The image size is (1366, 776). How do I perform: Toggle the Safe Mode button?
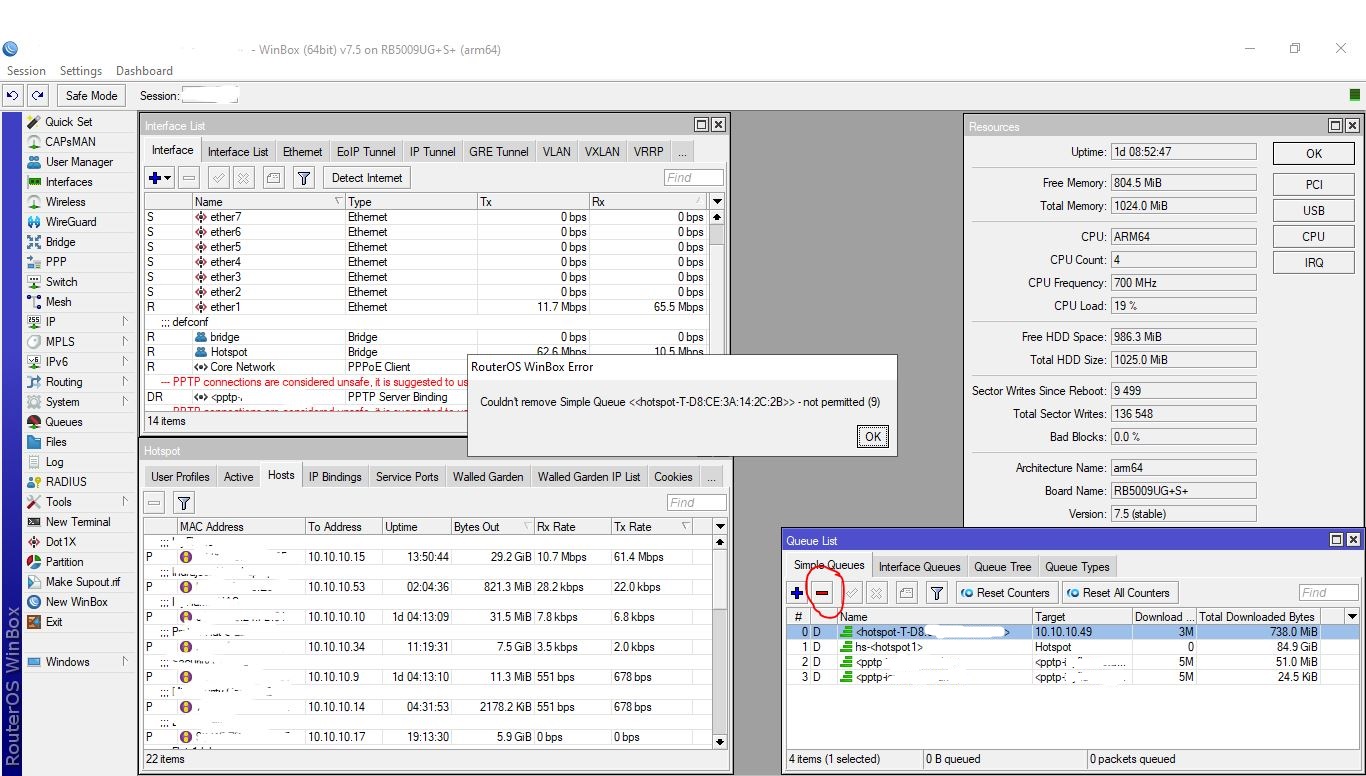(x=91, y=96)
